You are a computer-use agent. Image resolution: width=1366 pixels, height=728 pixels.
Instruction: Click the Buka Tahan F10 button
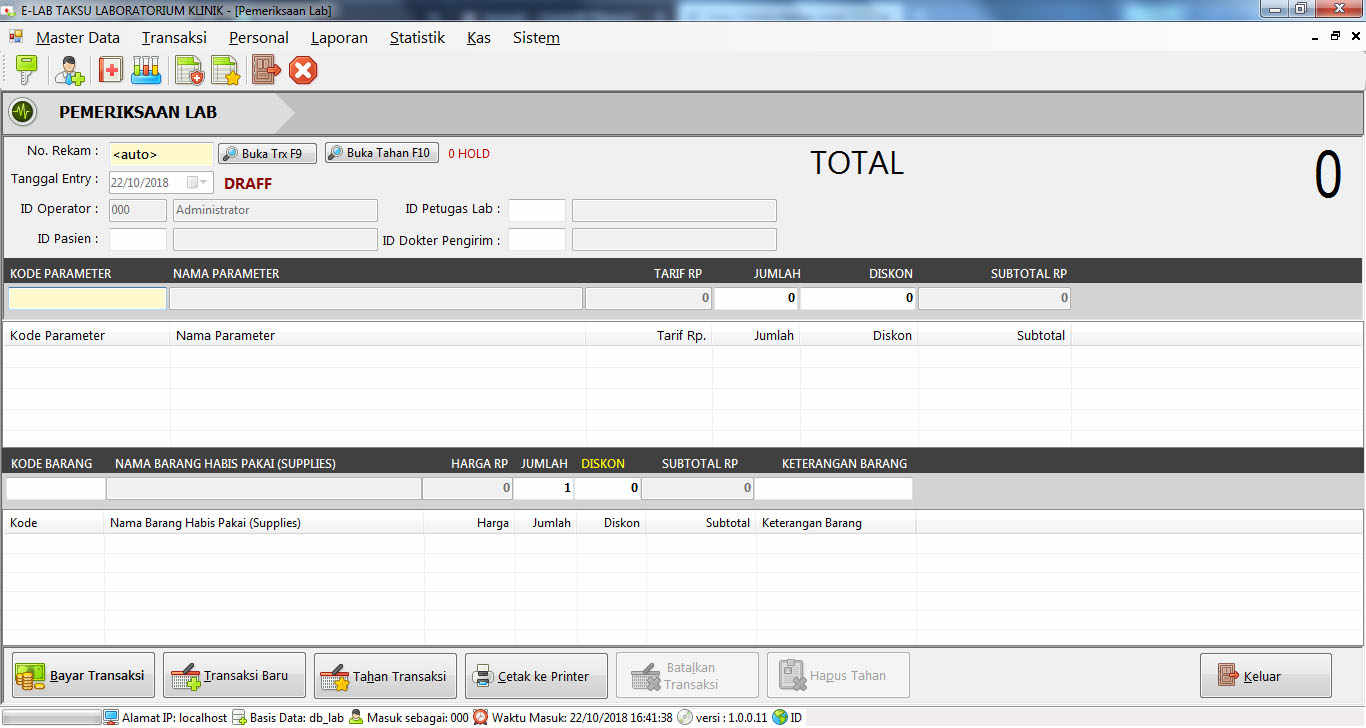[382, 153]
